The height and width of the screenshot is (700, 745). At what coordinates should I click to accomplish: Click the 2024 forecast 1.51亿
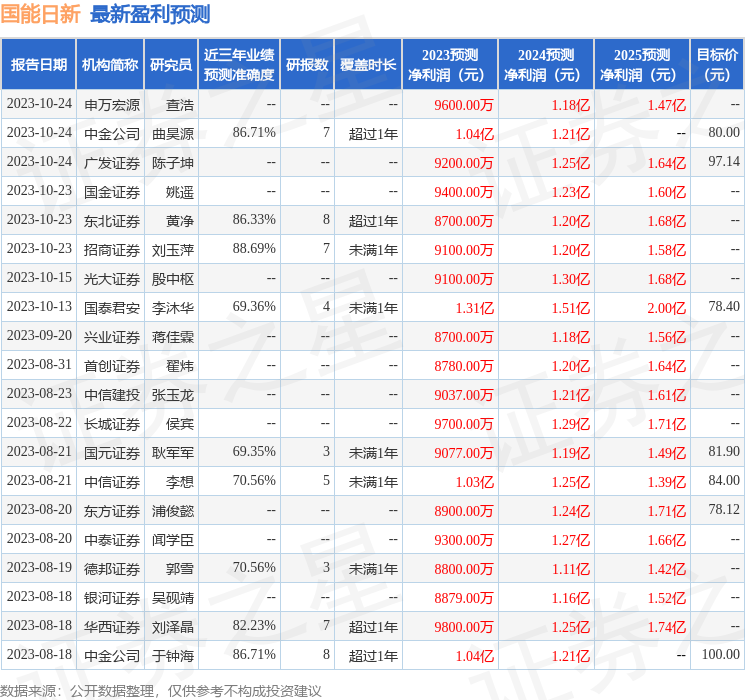click(571, 308)
